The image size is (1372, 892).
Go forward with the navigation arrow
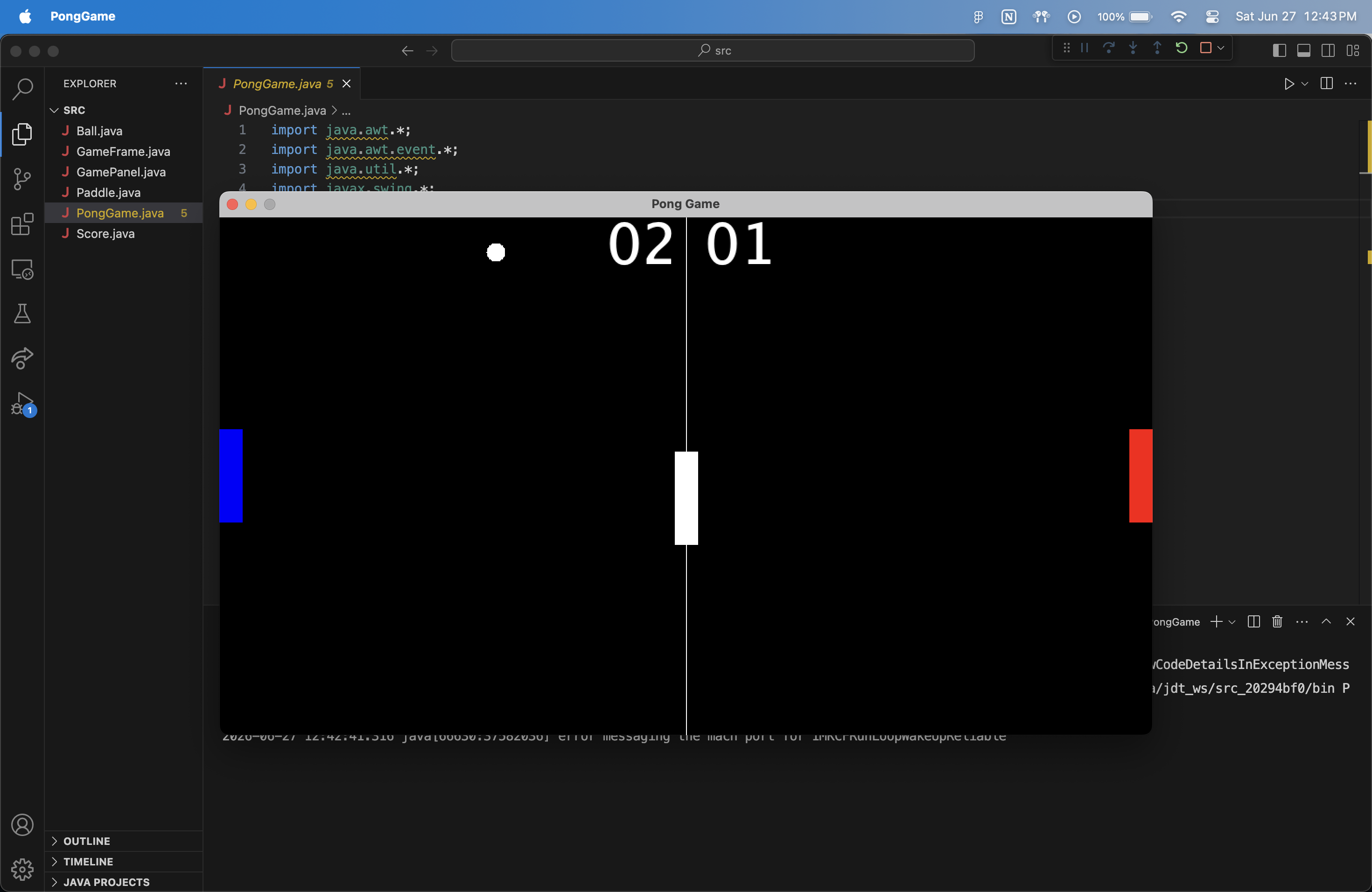(432, 51)
